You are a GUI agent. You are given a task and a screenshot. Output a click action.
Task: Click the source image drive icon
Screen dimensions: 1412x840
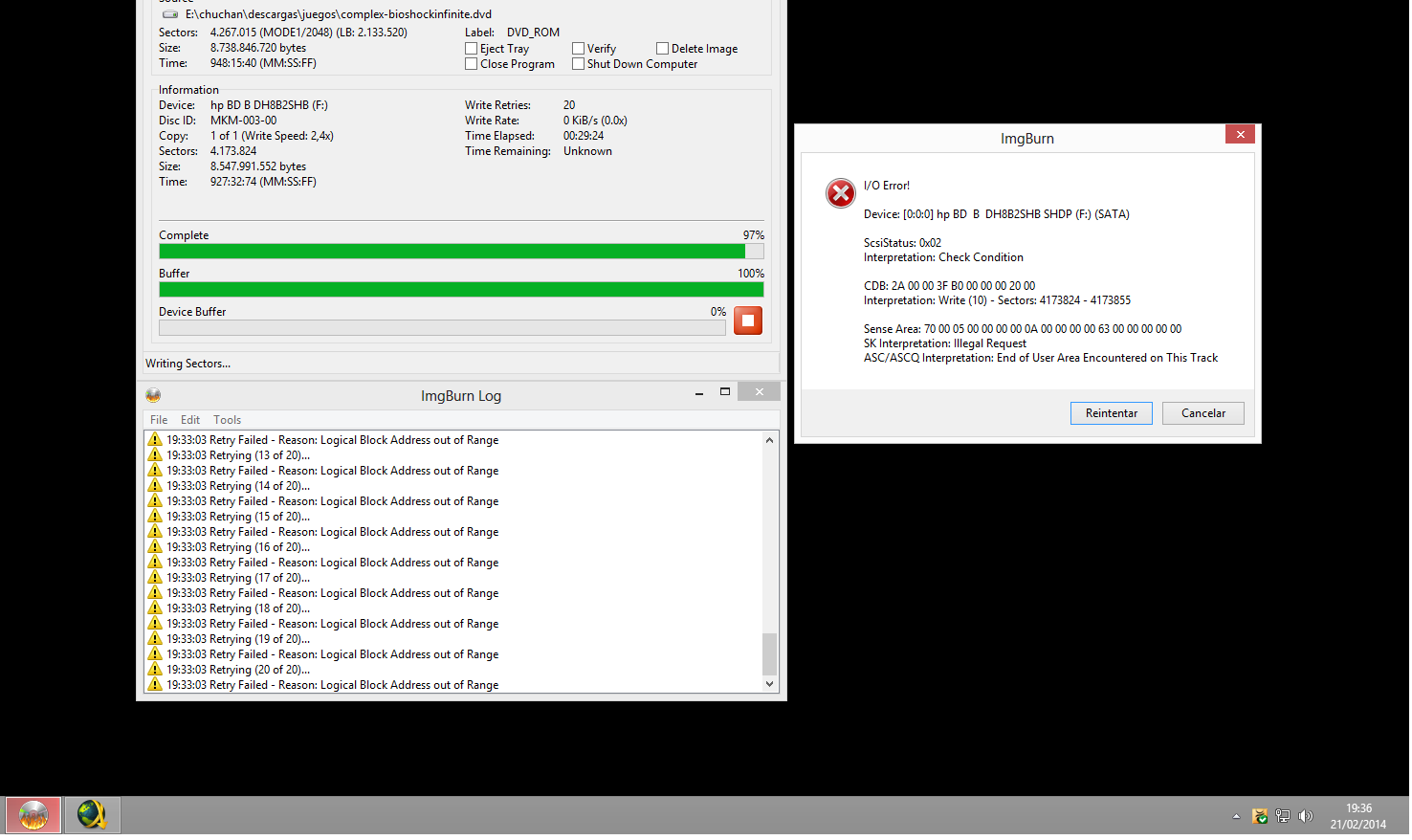[x=170, y=14]
